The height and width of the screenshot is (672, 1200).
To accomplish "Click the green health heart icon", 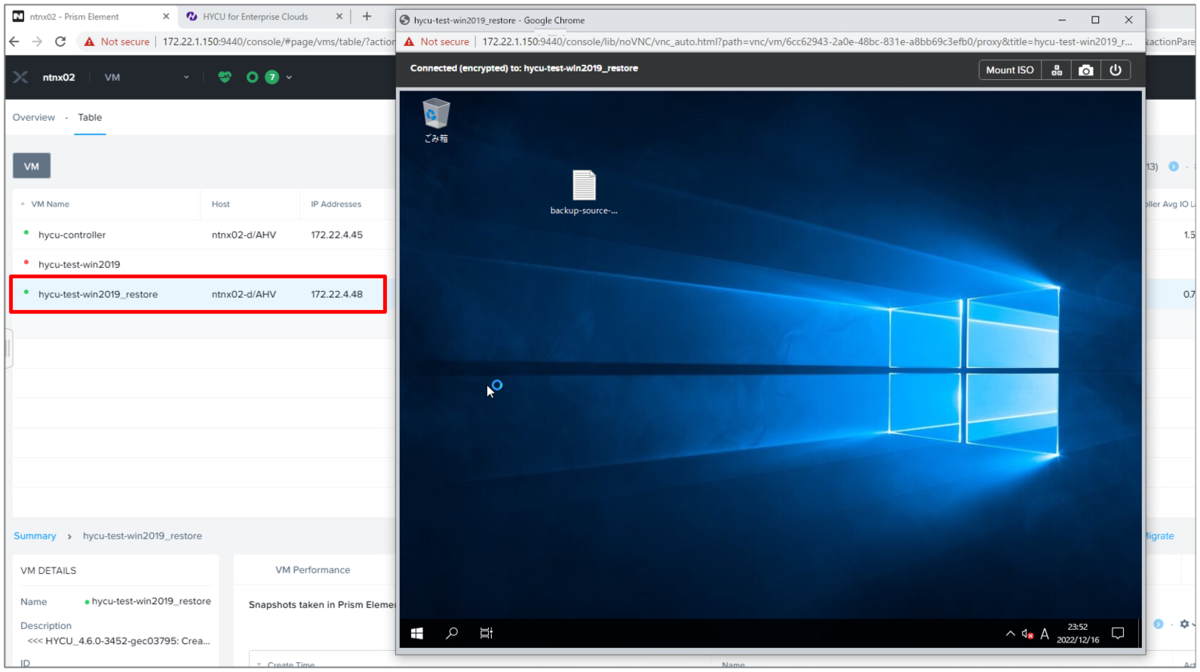I will (x=225, y=77).
